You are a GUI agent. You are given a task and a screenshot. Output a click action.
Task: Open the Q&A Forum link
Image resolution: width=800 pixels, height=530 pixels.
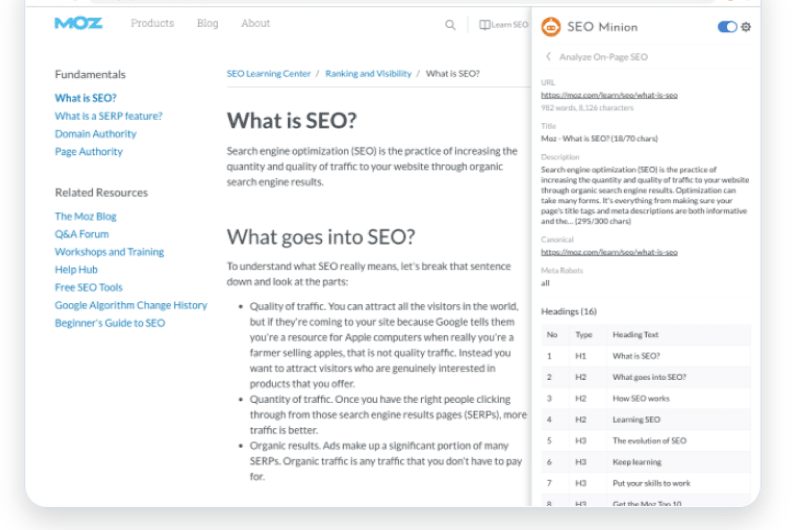(82, 234)
